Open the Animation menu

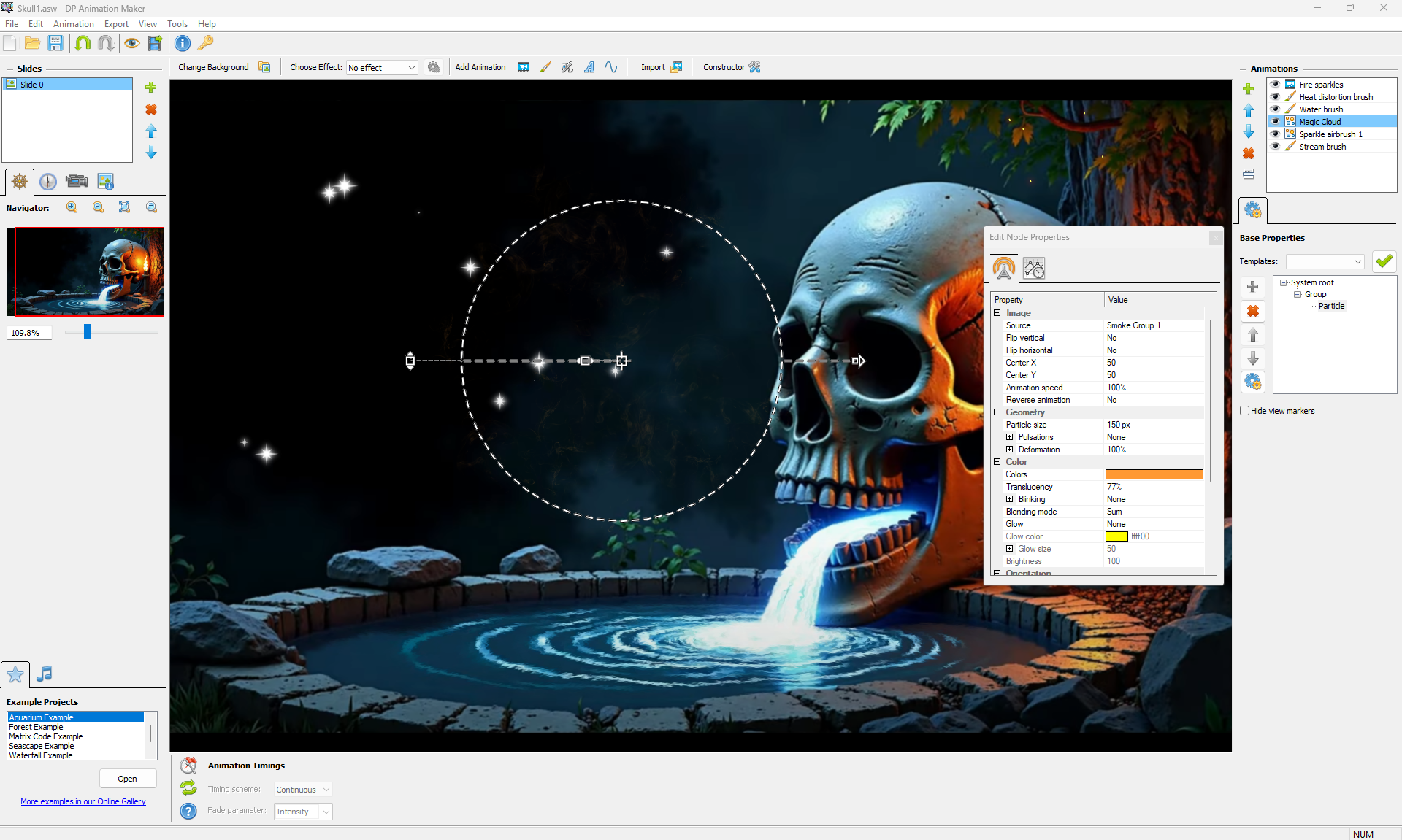coord(73,24)
